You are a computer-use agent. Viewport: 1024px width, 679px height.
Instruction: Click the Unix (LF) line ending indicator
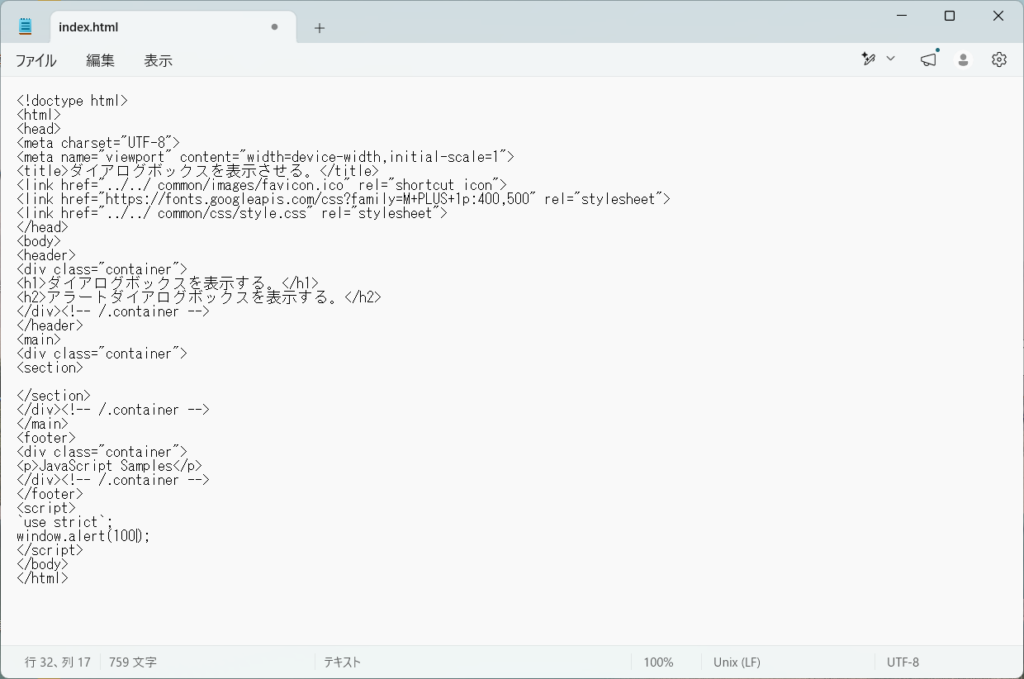(x=737, y=662)
